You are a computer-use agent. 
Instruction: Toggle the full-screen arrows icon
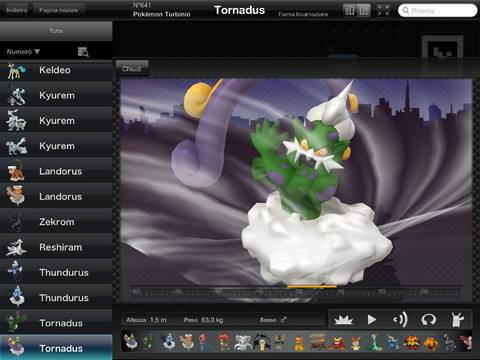(383, 10)
